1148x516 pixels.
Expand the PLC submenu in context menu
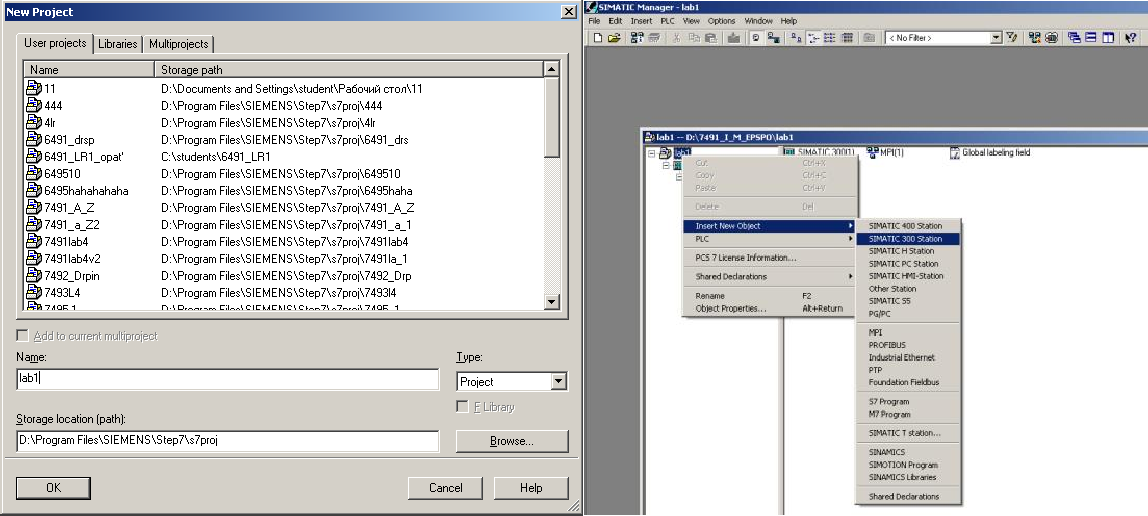(x=769, y=239)
